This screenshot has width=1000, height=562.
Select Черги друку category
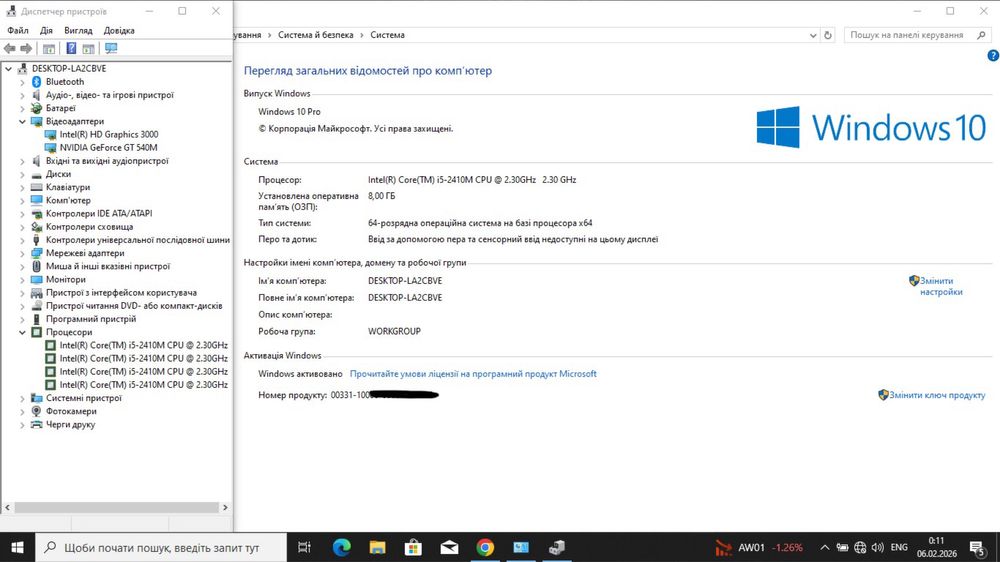point(70,424)
